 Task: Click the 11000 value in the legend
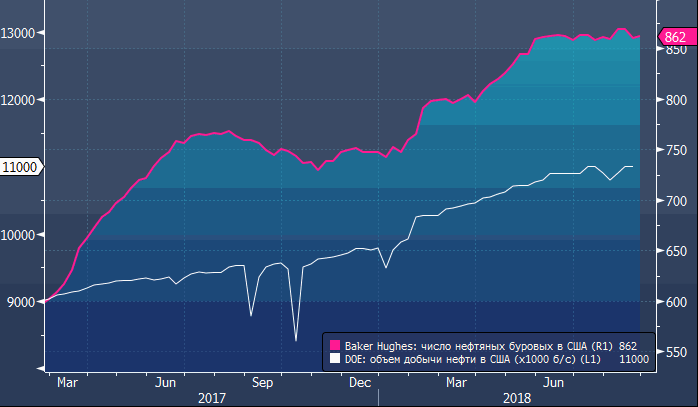pos(634,358)
